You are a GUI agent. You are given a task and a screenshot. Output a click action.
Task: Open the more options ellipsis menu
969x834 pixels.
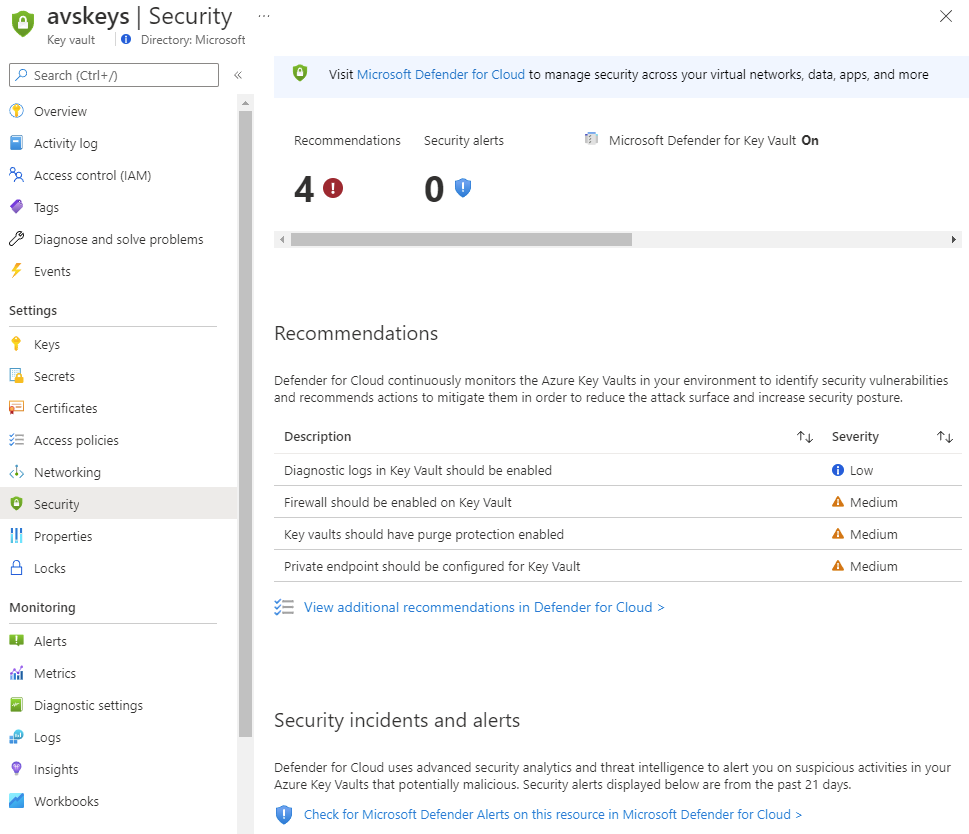coord(264,17)
